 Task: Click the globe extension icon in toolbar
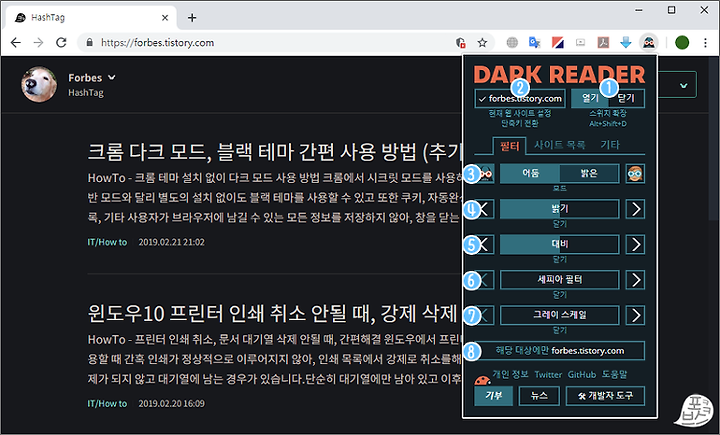512,43
